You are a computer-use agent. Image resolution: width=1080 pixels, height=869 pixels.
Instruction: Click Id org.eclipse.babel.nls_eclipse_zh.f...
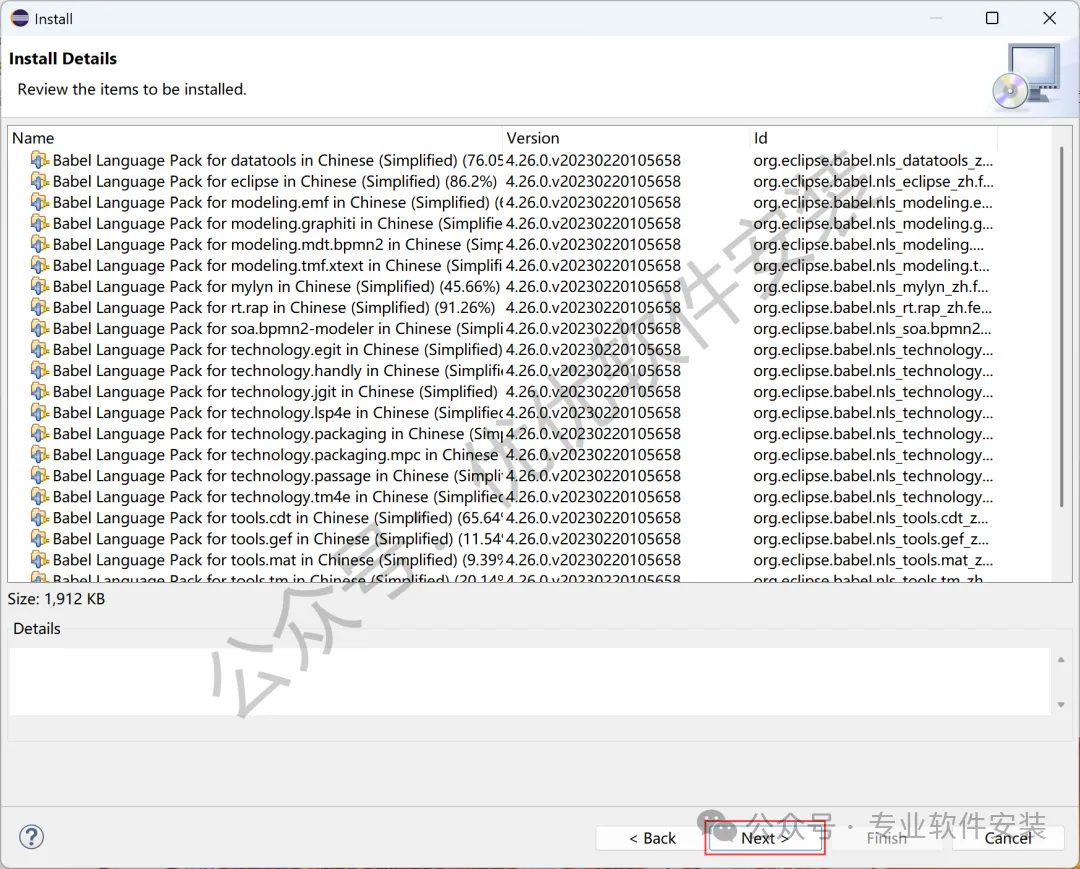[x=873, y=181]
